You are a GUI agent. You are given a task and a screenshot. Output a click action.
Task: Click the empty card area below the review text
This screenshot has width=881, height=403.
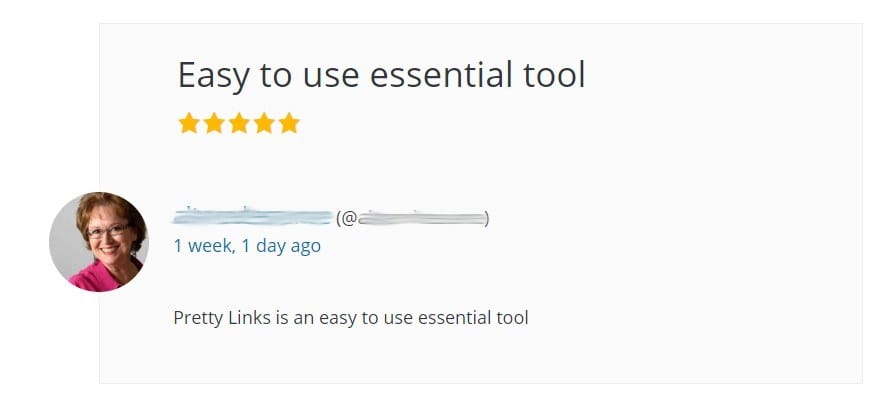(481, 357)
